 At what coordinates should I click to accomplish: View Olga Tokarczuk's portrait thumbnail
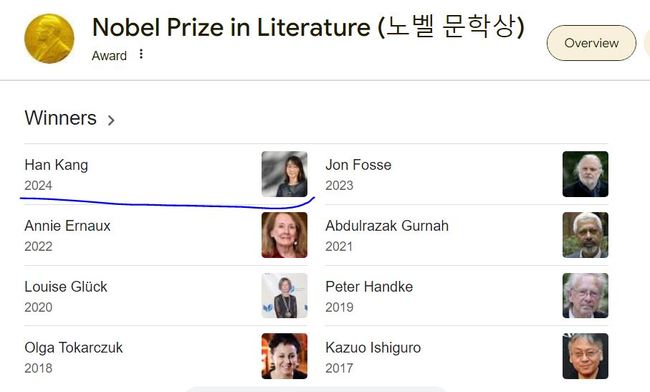point(284,356)
